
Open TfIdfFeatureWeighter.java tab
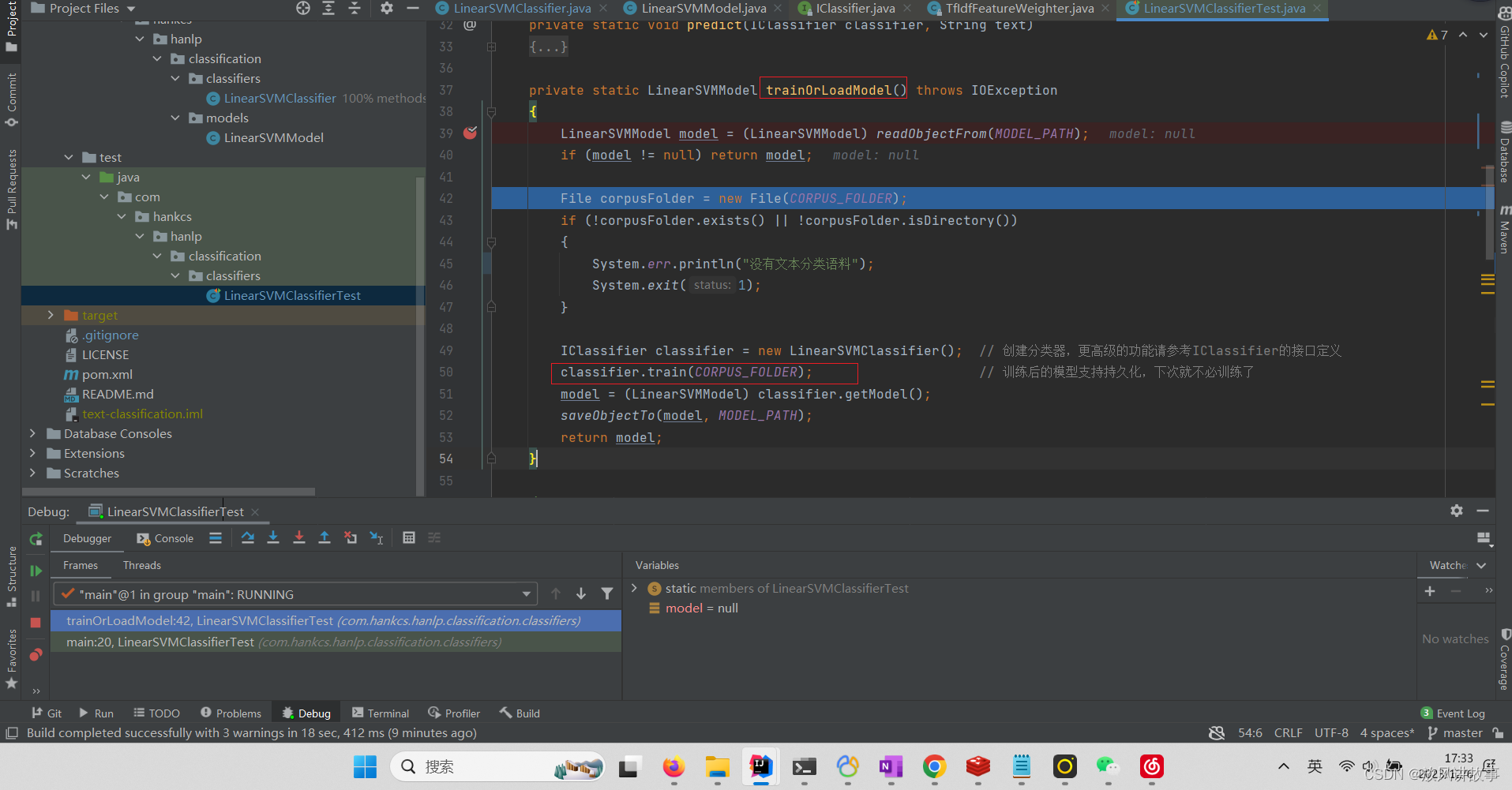[1019, 8]
